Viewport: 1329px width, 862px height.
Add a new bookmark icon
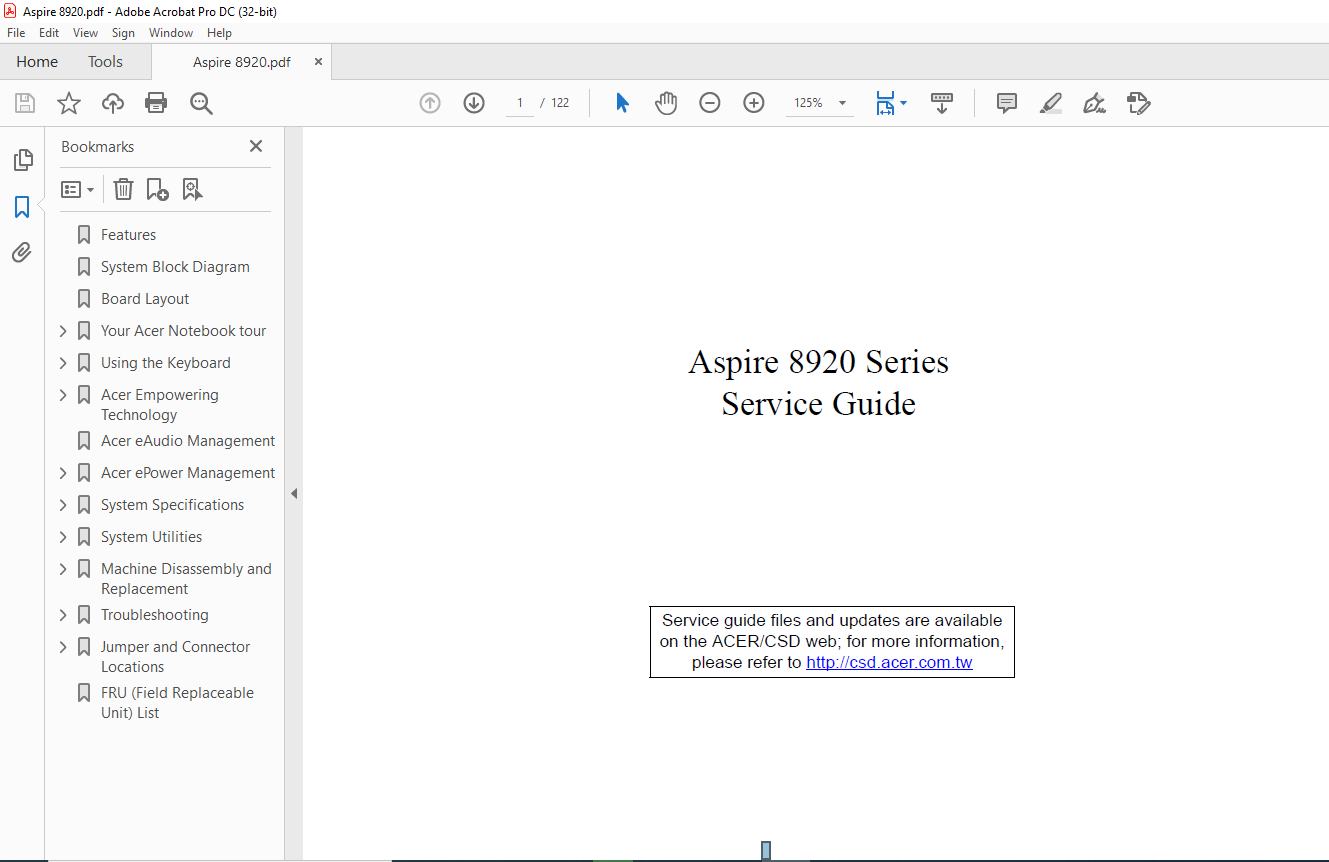pos(157,189)
